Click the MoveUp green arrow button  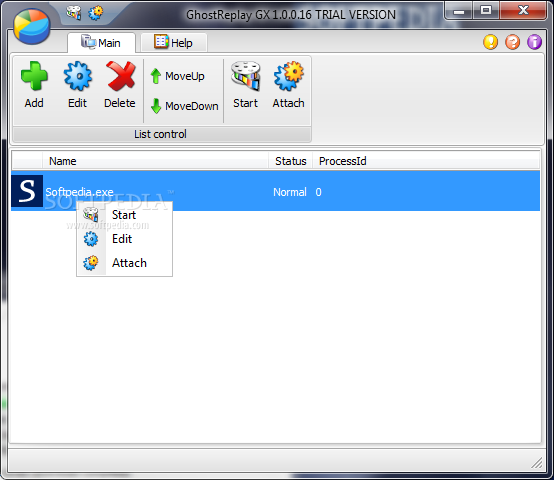pos(177,76)
